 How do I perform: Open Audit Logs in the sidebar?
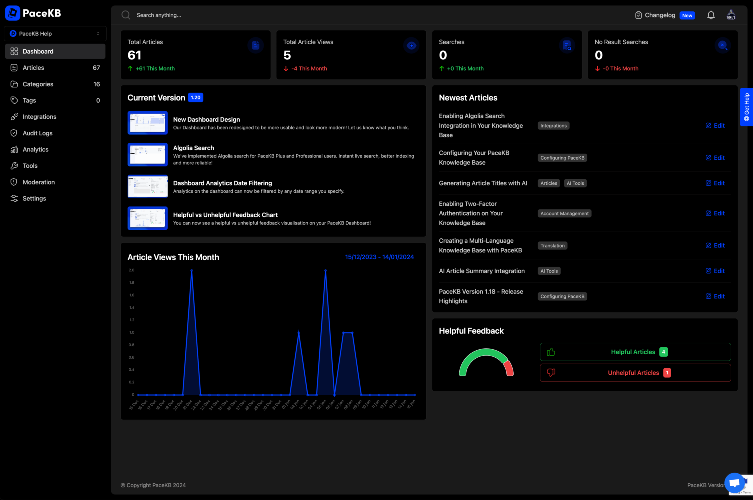[55, 133]
